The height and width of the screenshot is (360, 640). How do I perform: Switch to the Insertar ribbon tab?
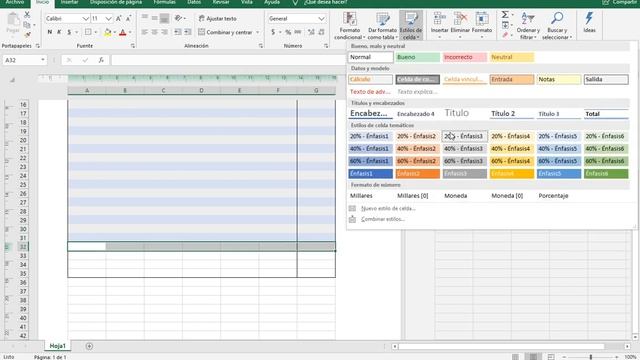[x=69, y=2]
